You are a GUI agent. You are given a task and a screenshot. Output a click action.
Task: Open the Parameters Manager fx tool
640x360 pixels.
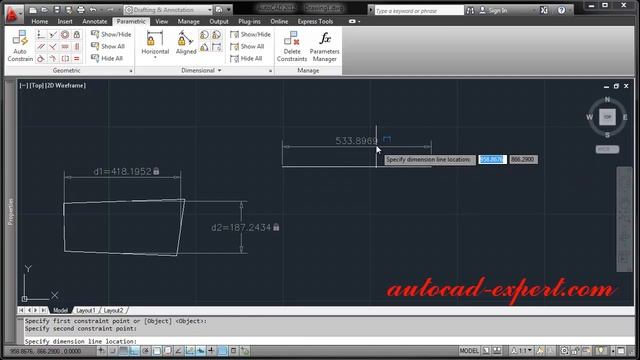click(324, 46)
